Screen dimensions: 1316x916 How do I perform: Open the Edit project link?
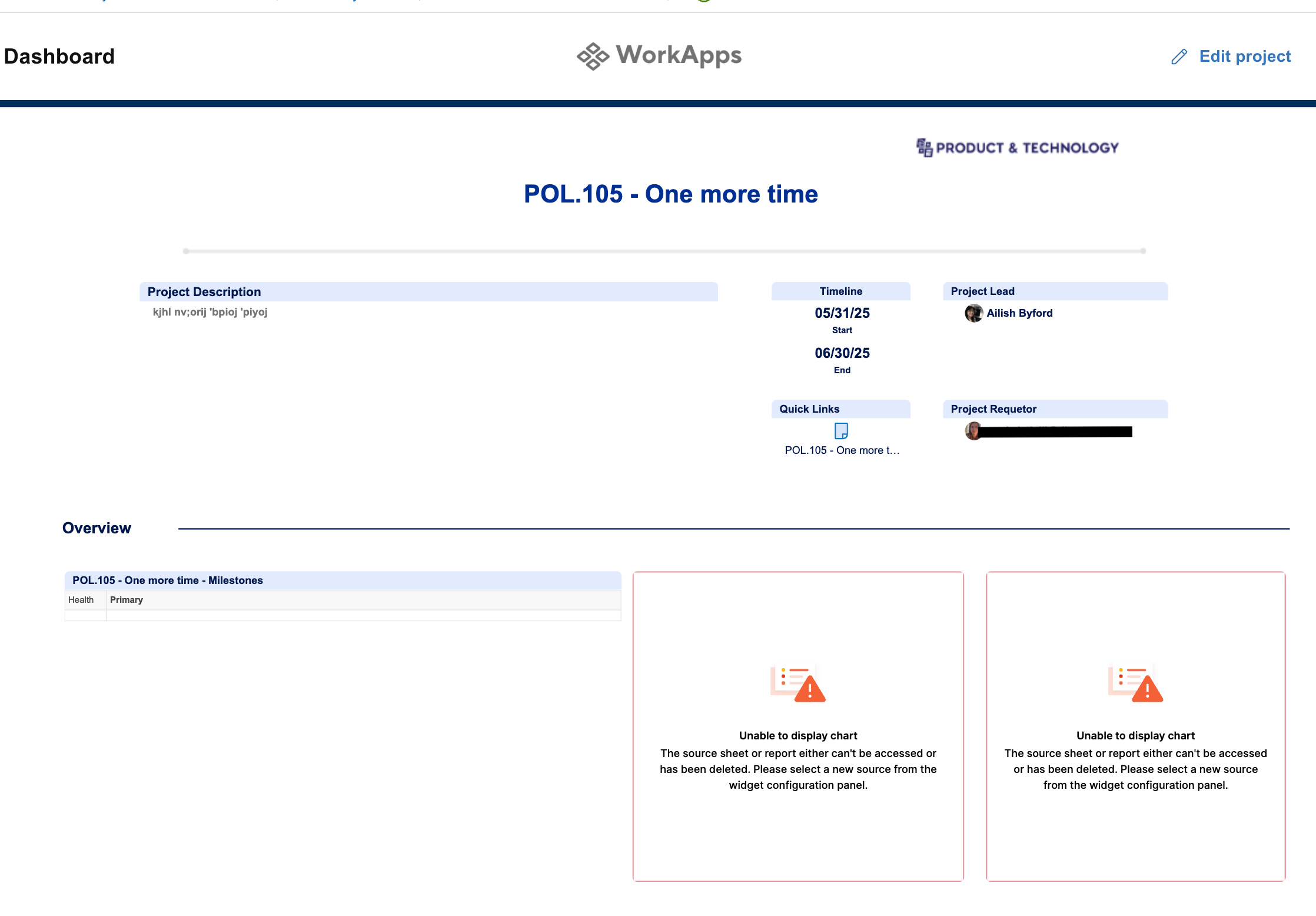[x=1245, y=57]
